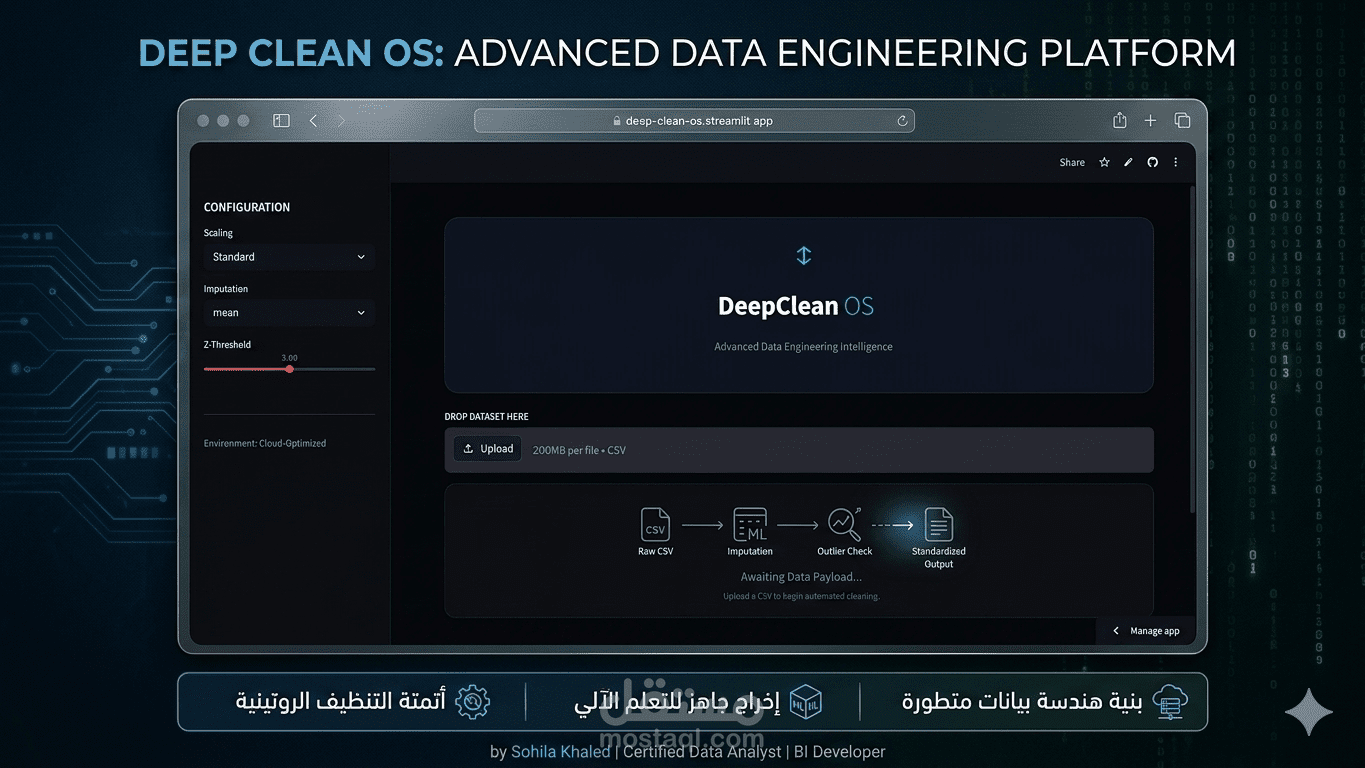This screenshot has height=768, width=1365.
Task: Open a new tab with plus icon
Action: point(1150,120)
